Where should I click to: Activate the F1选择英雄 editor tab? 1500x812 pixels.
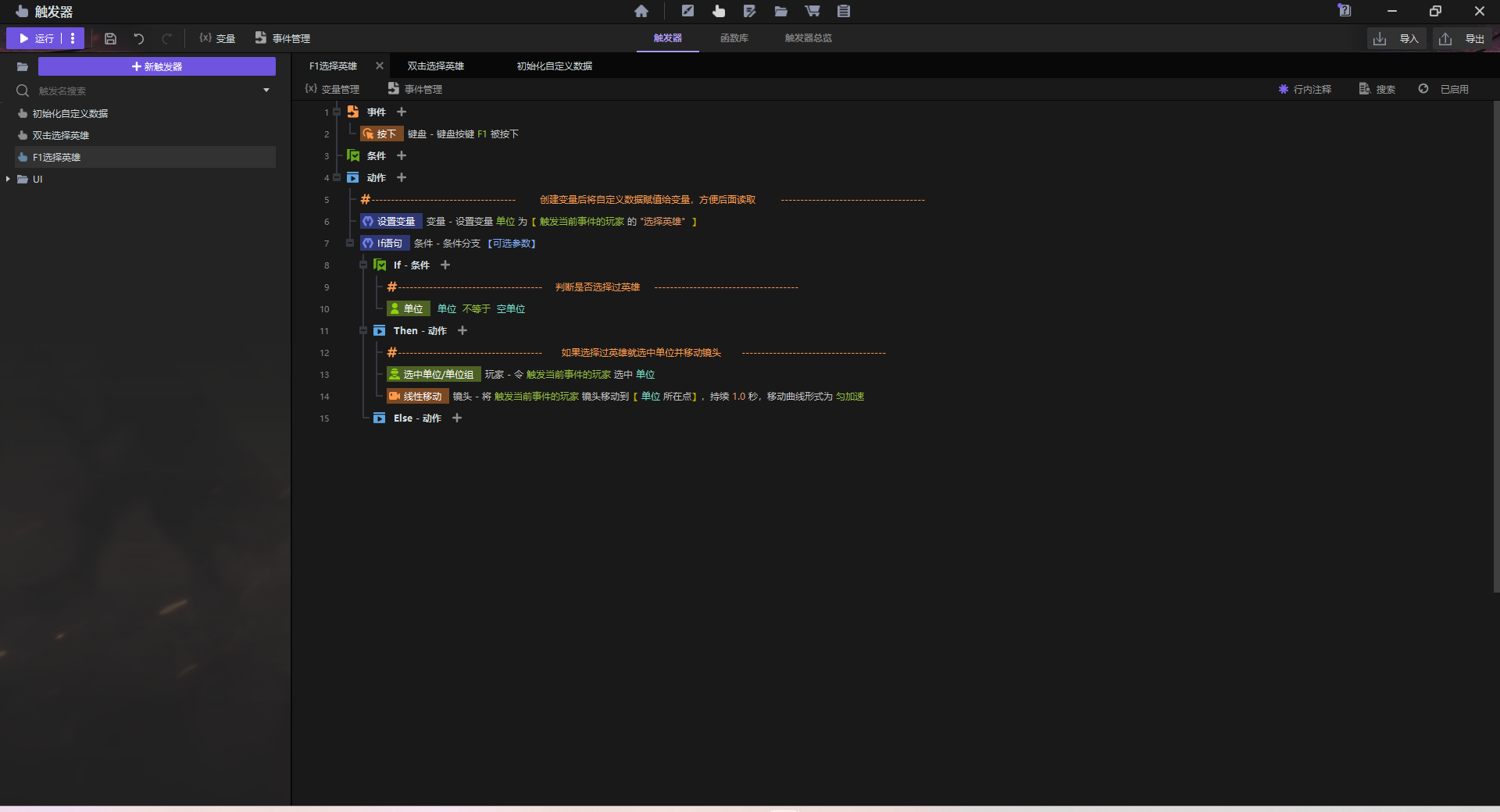pos(334,66)
